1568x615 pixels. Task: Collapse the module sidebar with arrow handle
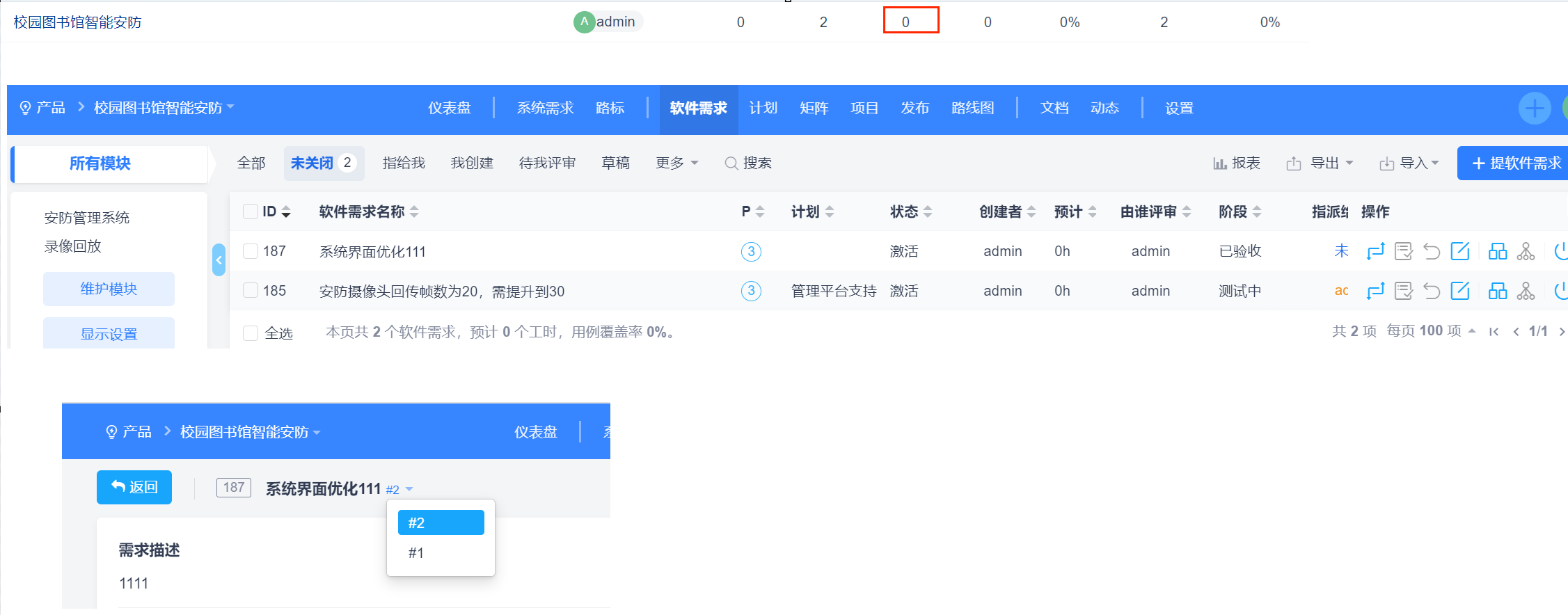[219, 259]
